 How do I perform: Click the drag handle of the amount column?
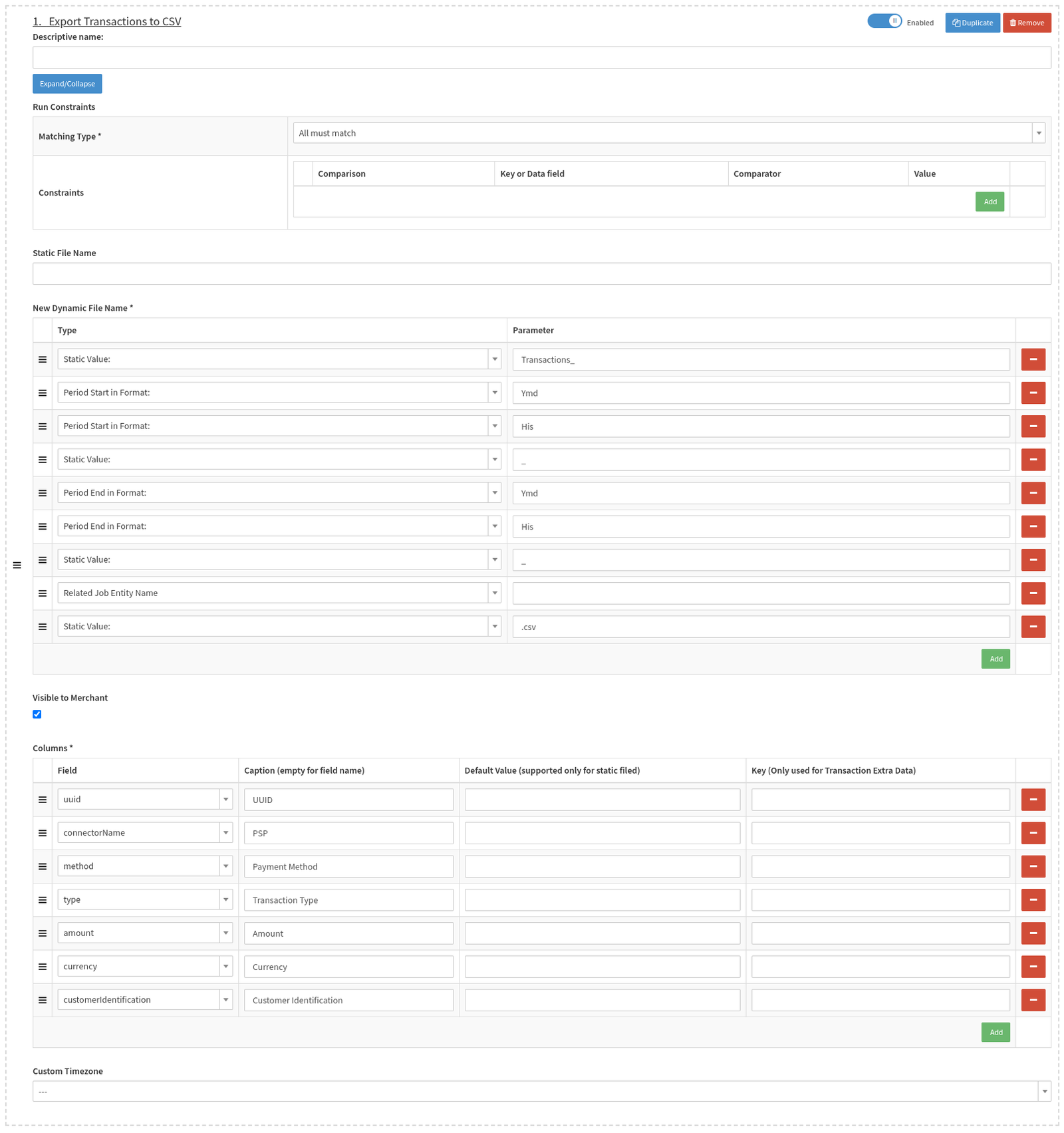tap(43, 933)
